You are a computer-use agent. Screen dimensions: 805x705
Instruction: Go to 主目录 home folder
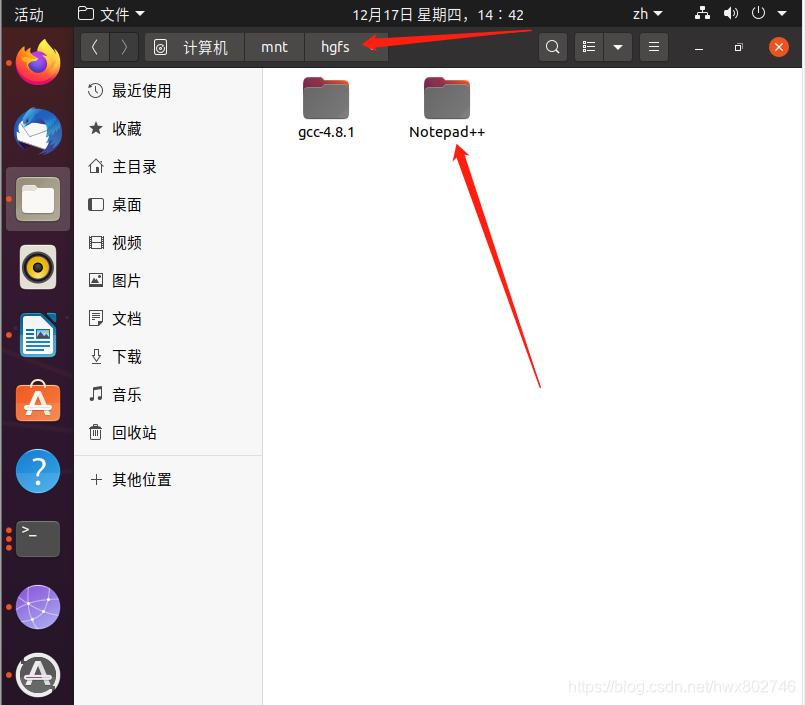[x=168, y=167]
